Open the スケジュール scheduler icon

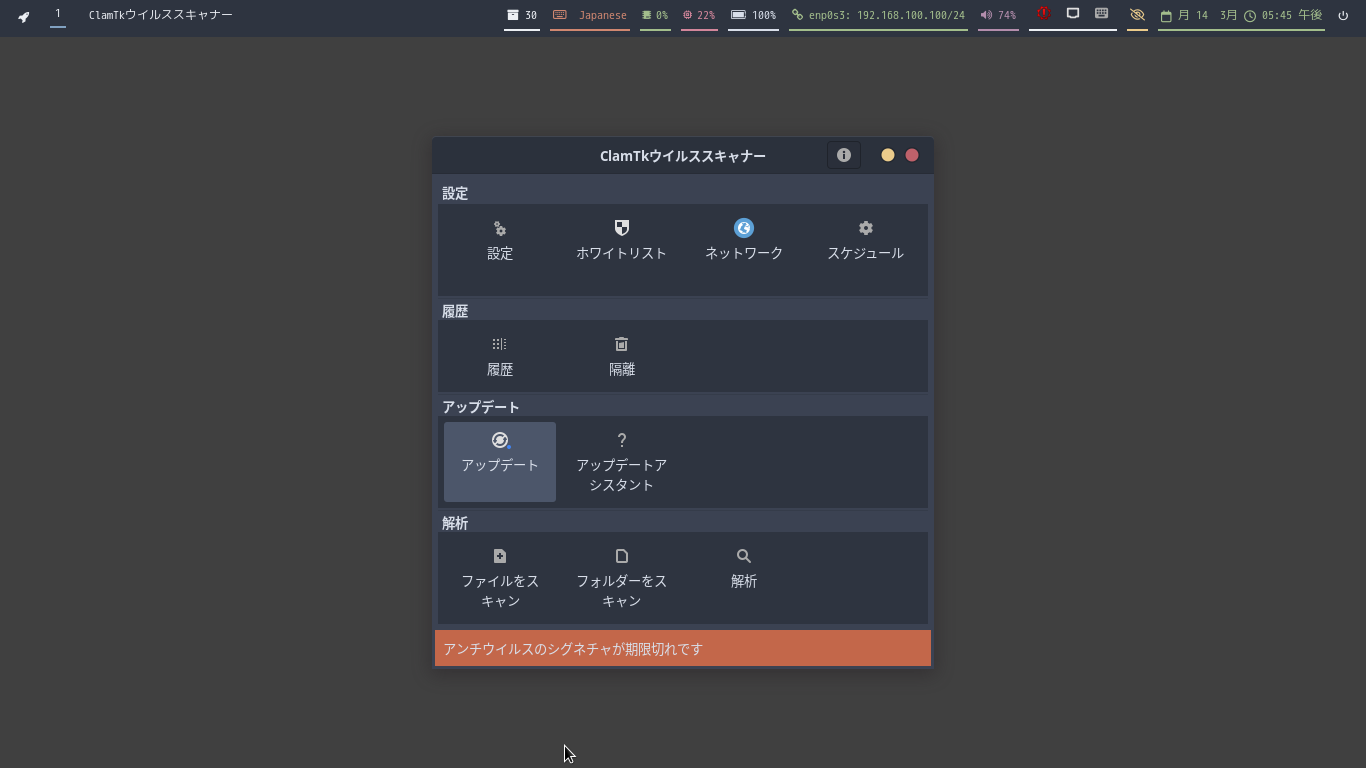[866, 228]
